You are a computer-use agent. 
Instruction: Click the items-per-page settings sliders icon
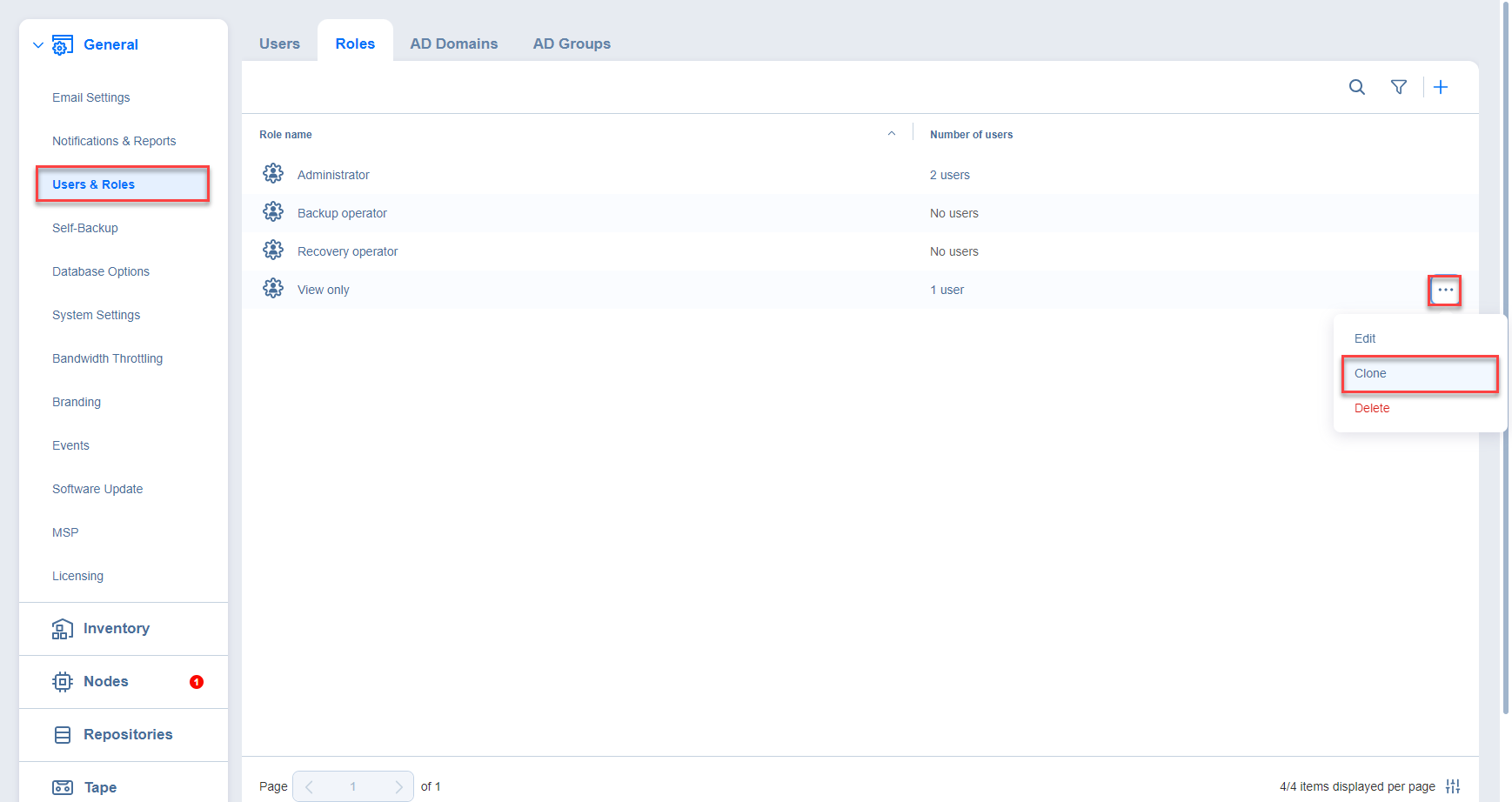tap(1453, 786)
